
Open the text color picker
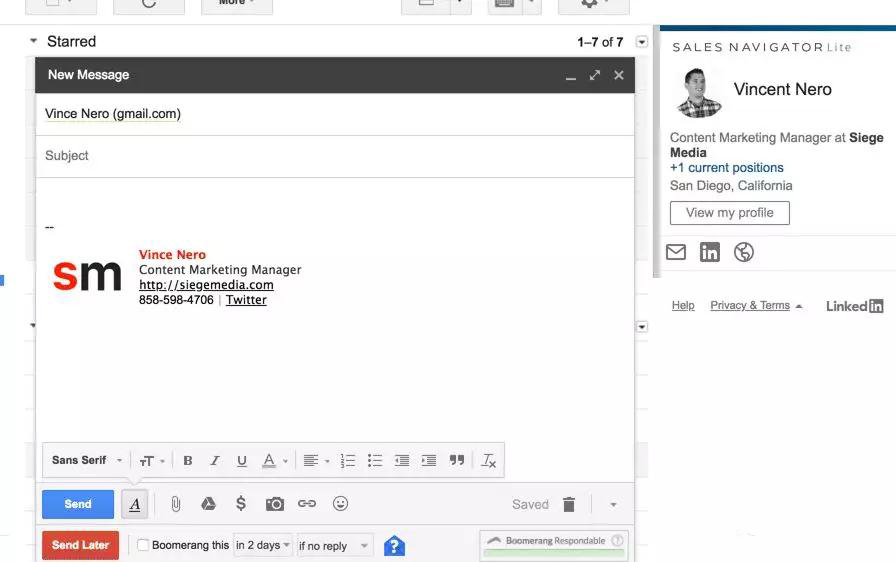pyautogui.click(x=274, y=461)
